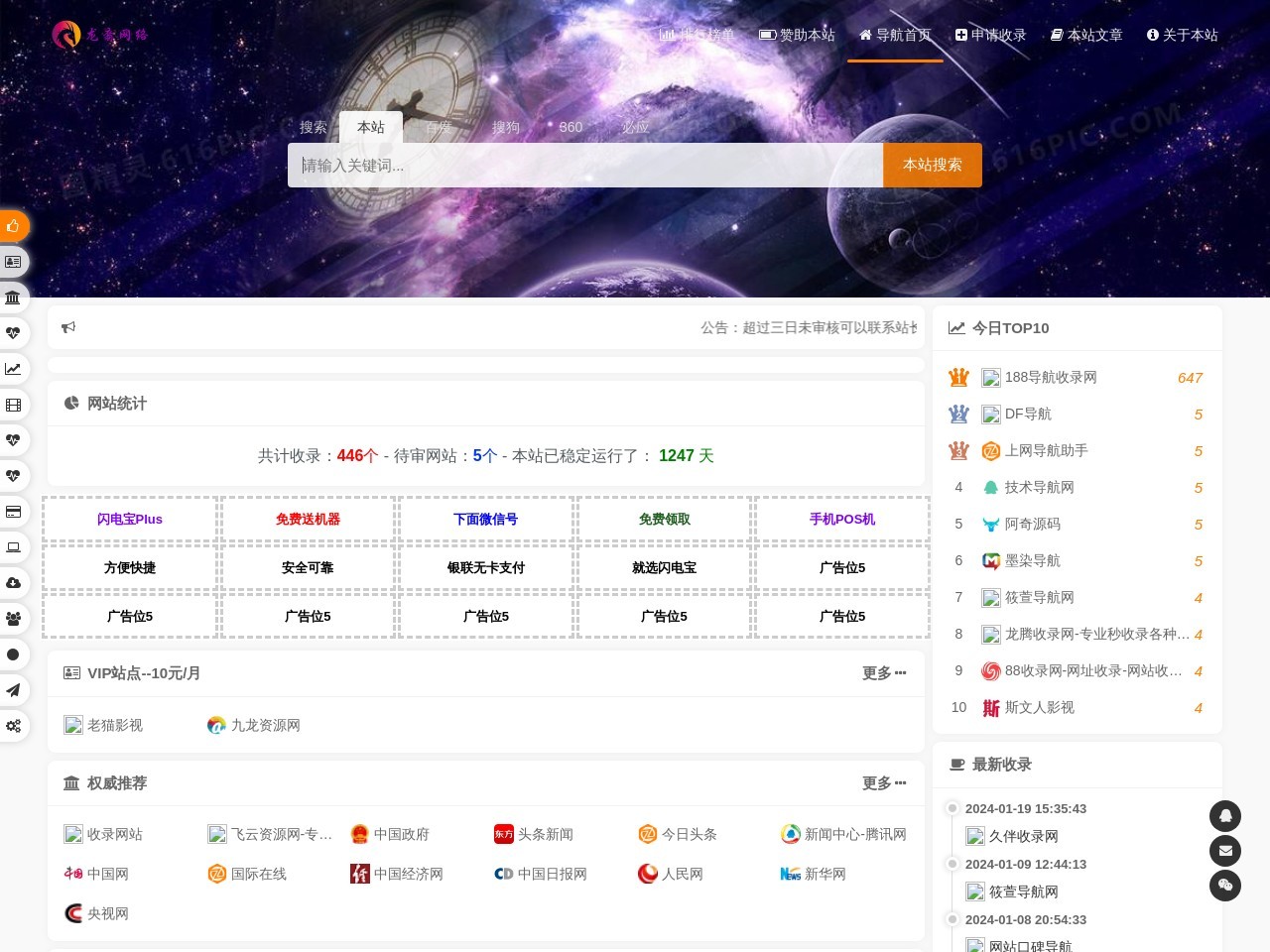Click the email envelope floating button
This screenshot has width=1270, height=952.
tap(1225, 851)
